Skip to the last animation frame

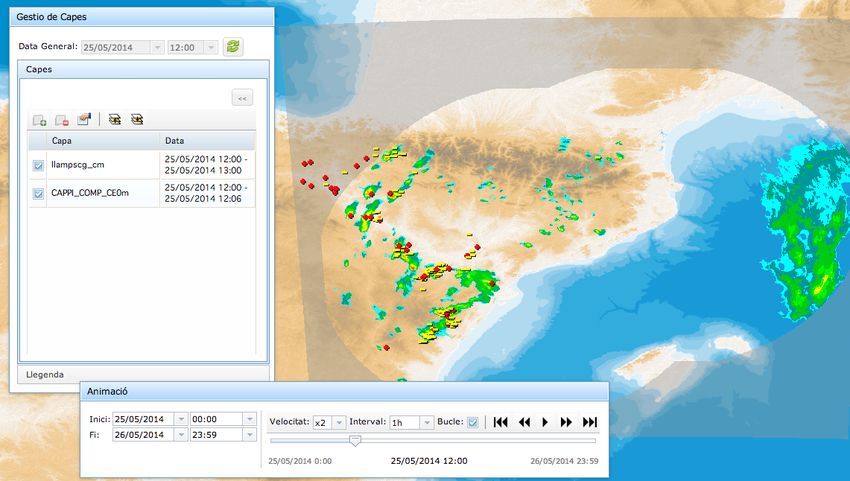click(589, 422)
